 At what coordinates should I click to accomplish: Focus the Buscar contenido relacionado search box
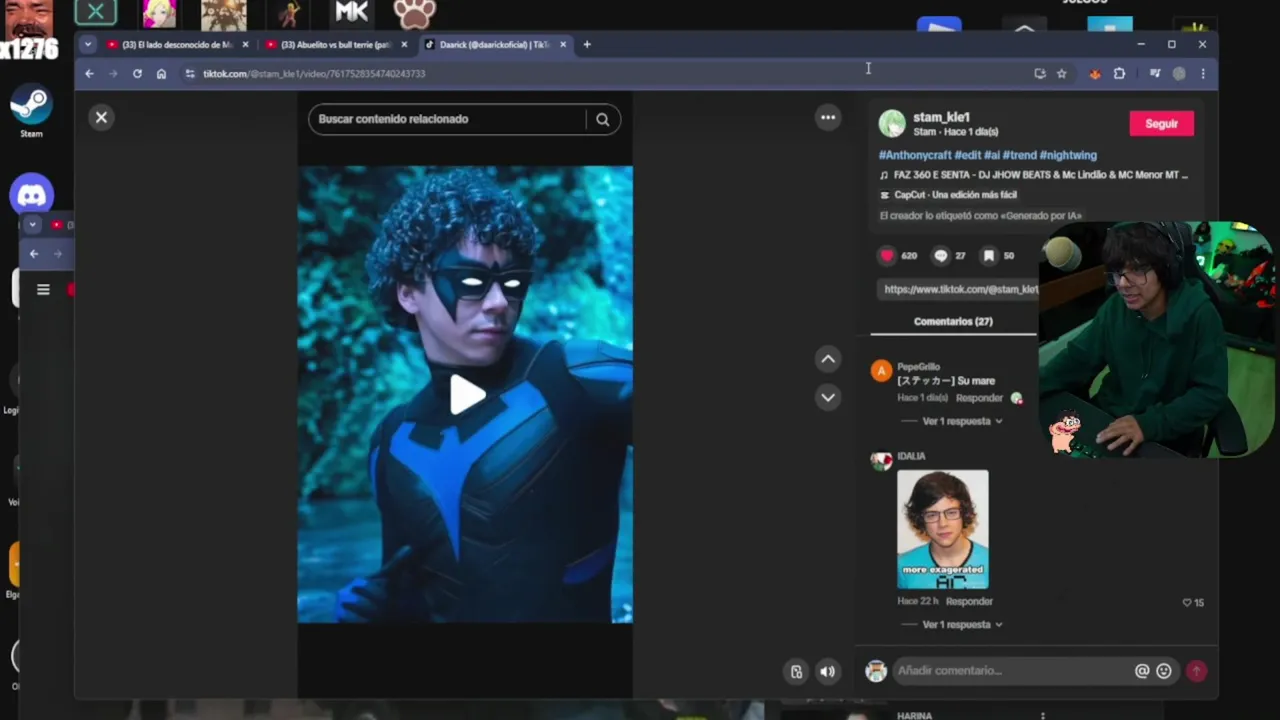[447, 119]
